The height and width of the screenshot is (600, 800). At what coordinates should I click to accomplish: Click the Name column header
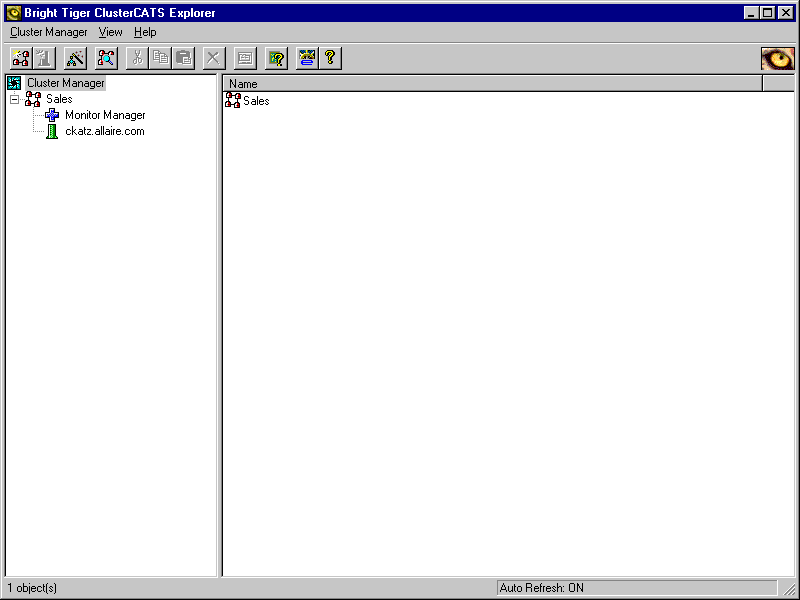coord(490,84)
